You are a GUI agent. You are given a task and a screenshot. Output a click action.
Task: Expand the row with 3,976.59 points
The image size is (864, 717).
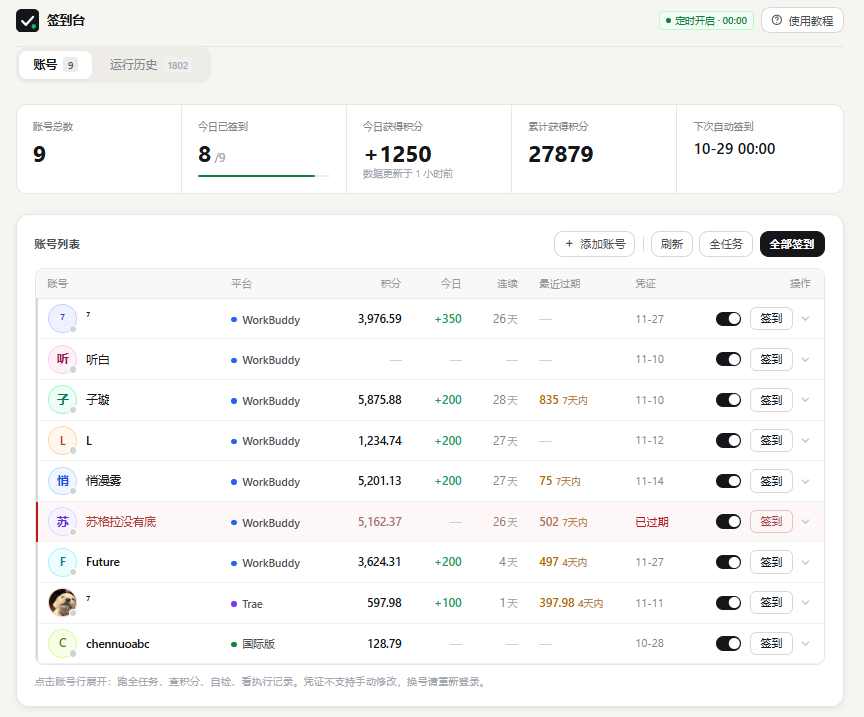[x=805, y=319]
